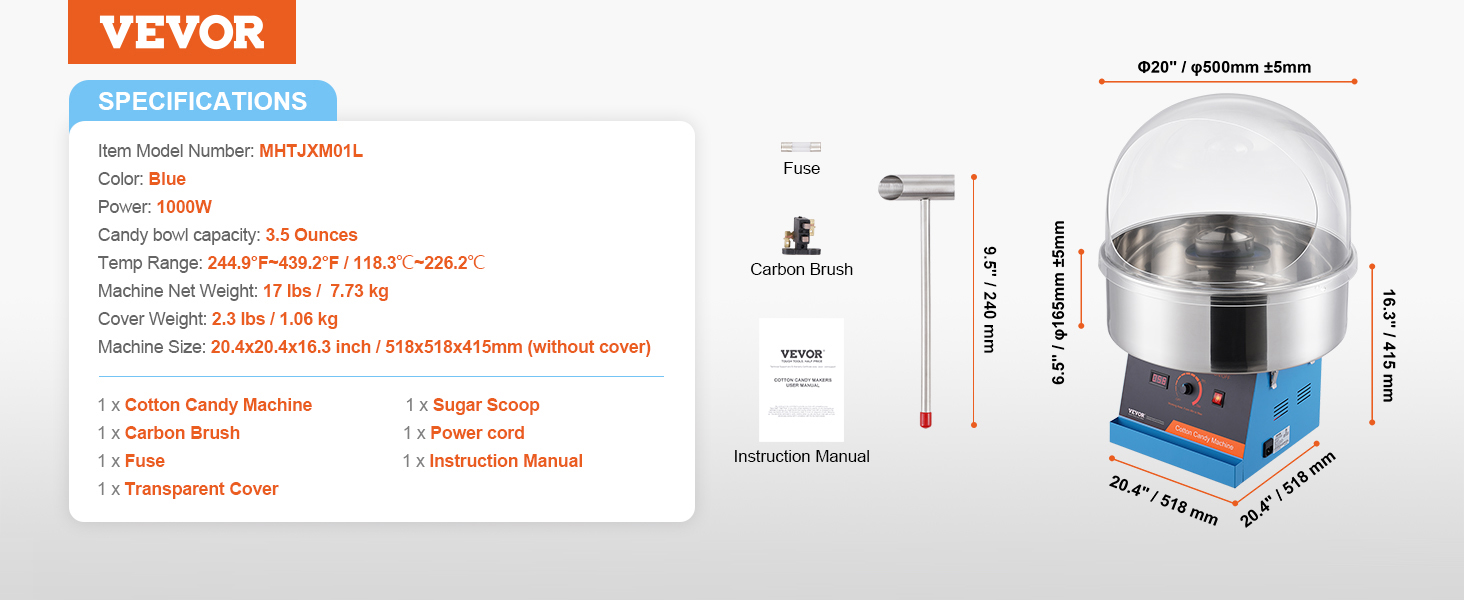This screenshot has height=600, width=1464.
Task: Select the fuse image
Action: [x=801, y=147]
